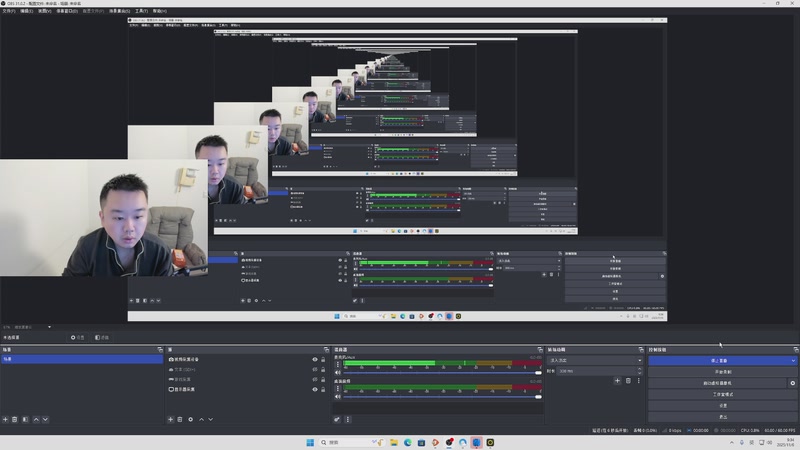Open the 编辑(E) menu
The height and width of the screenshot is (450, 800).
point(27,11)
